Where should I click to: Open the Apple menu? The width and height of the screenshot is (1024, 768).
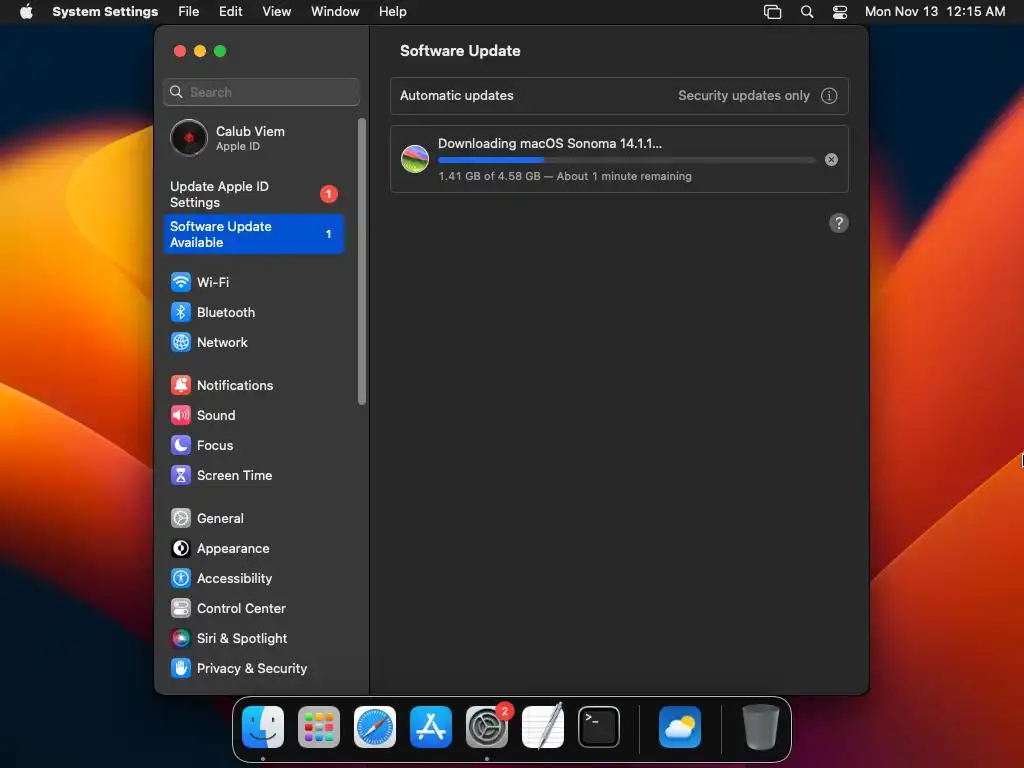tap(26, 12)
